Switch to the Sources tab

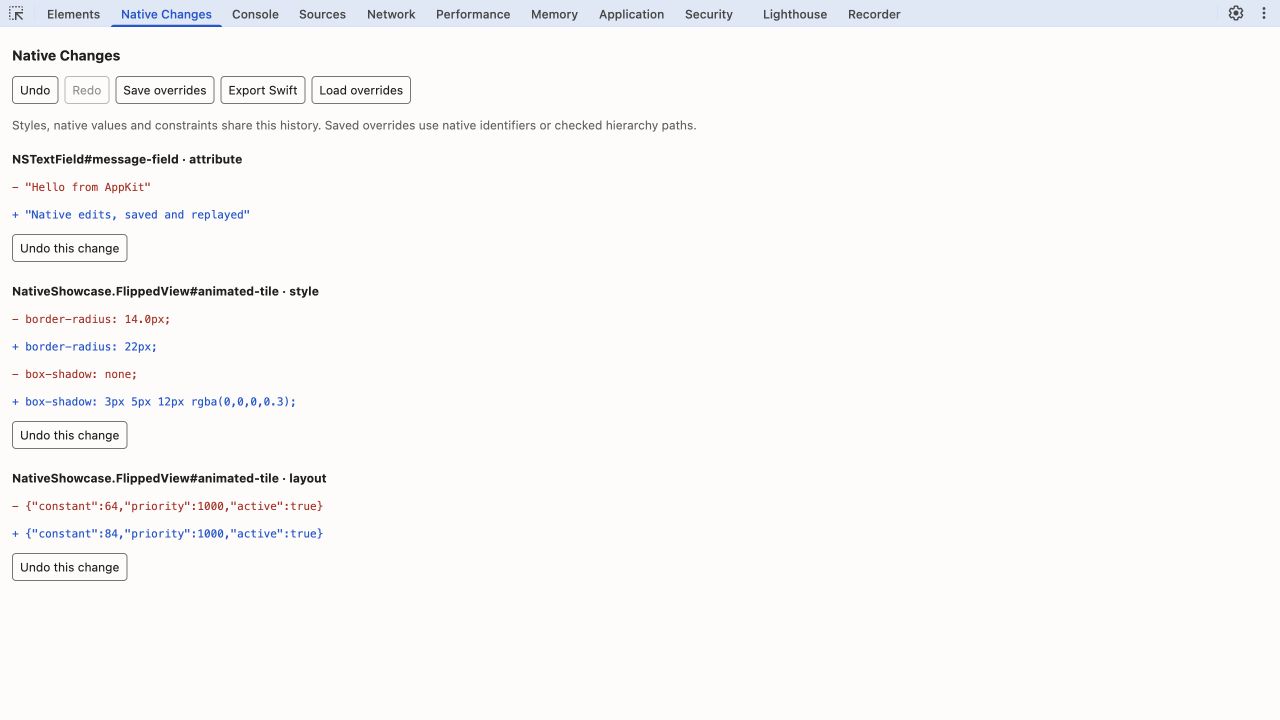pyautogui.click(x=322, y=14)
